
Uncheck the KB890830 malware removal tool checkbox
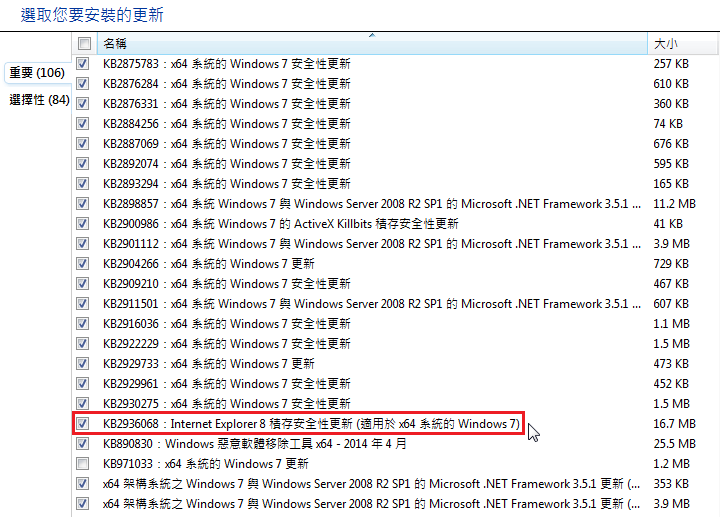pyautogui.click(x=83, y=444)
